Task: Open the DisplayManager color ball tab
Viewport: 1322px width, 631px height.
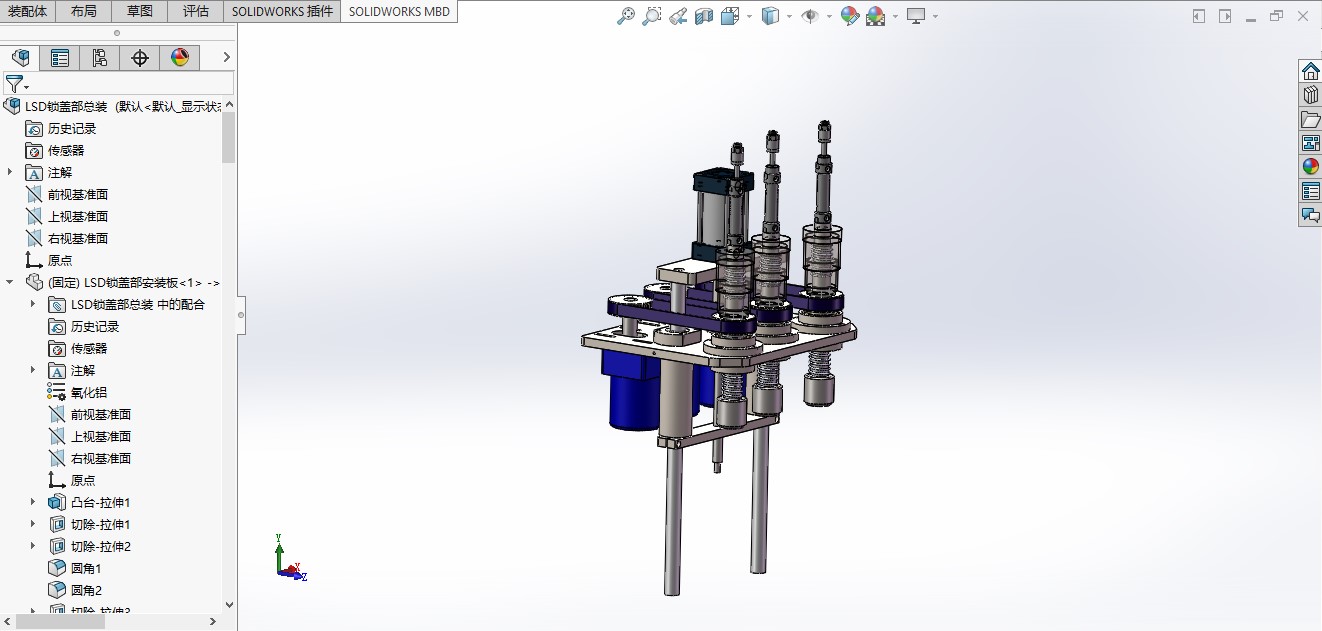Action: 180,58
